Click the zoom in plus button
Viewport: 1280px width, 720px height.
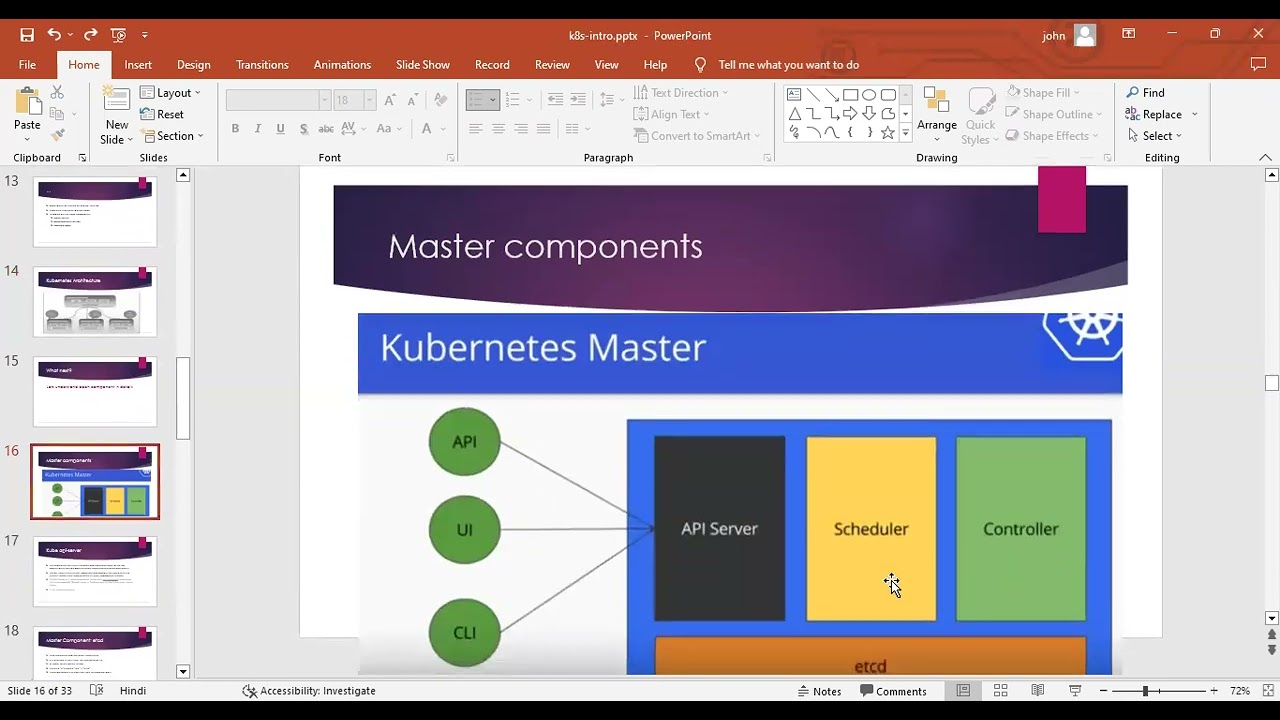pos(1214,691)
